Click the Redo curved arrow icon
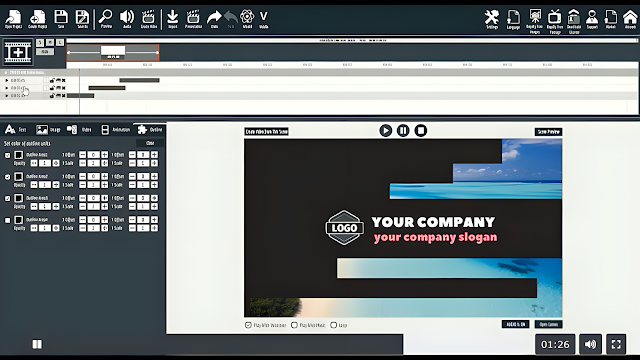This screenshot has height=360, width=640. (x=214, y=19)
